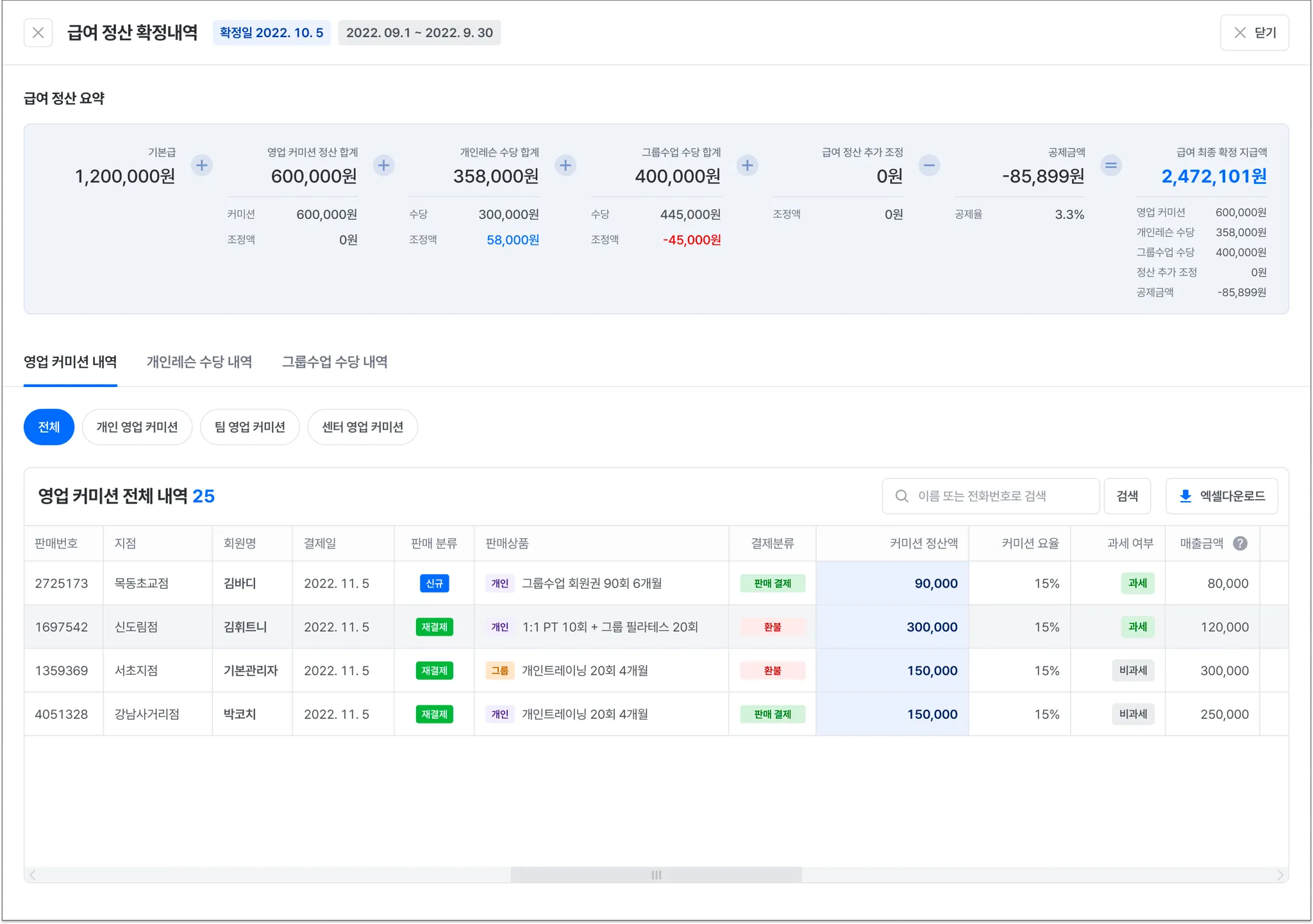
Task: Click the magnifier icon in the search field
Action: pos(901,496)
